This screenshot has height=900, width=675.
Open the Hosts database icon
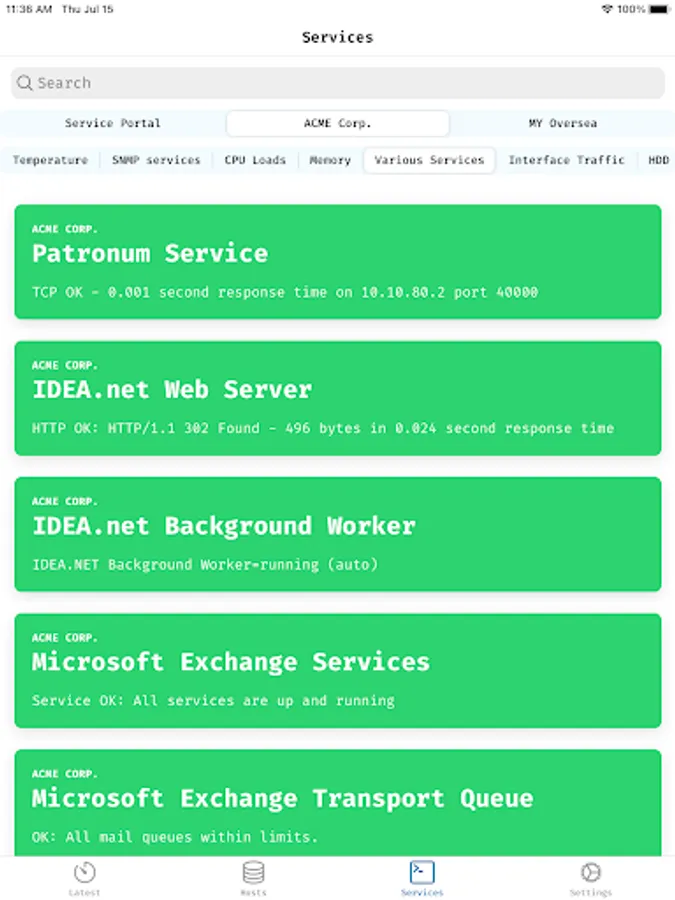coord(253,872)
